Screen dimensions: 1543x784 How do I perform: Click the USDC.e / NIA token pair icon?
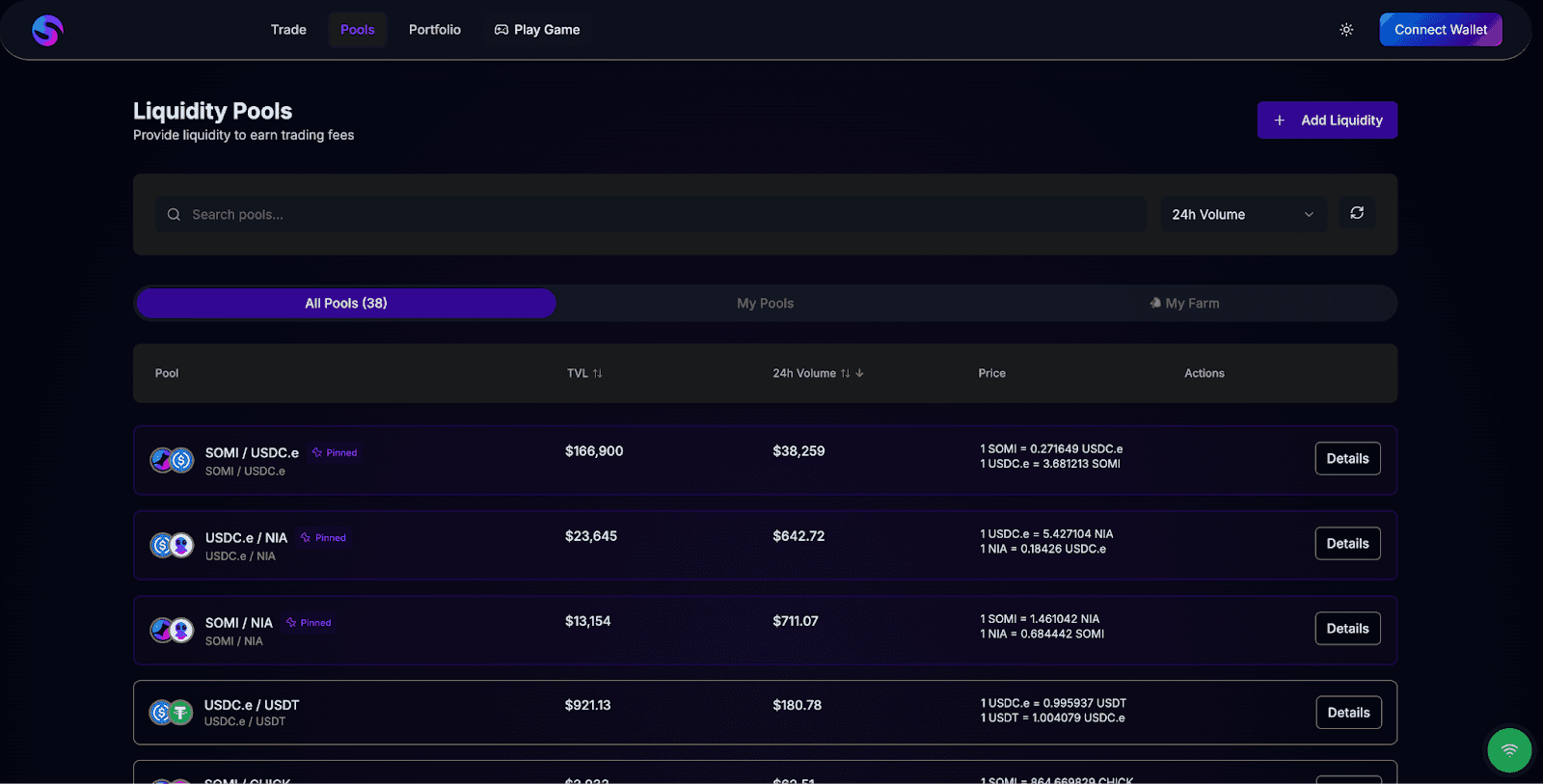(172, 545)
